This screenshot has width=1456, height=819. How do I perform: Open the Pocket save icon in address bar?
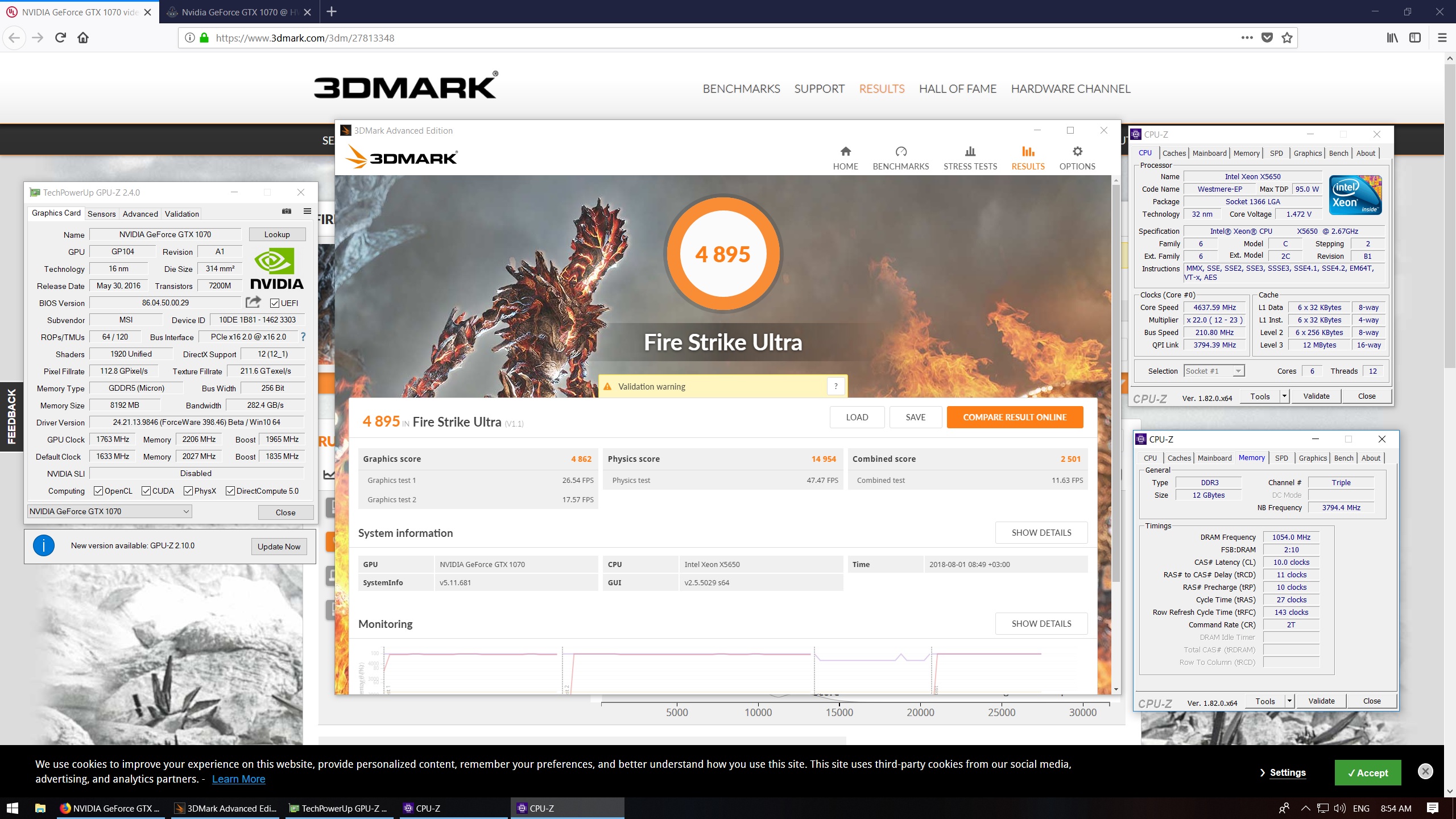click(1267, 38)
